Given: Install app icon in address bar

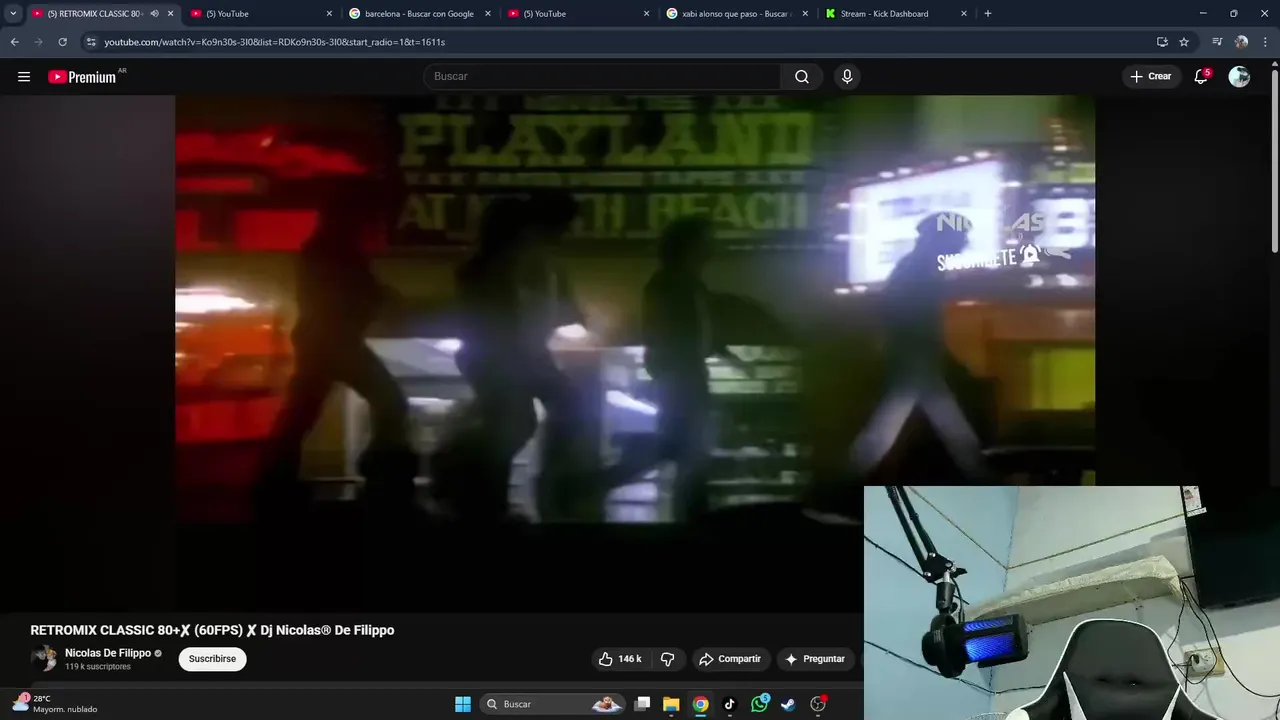Looking at the screenshot, I should click(x=1162, y=42).
